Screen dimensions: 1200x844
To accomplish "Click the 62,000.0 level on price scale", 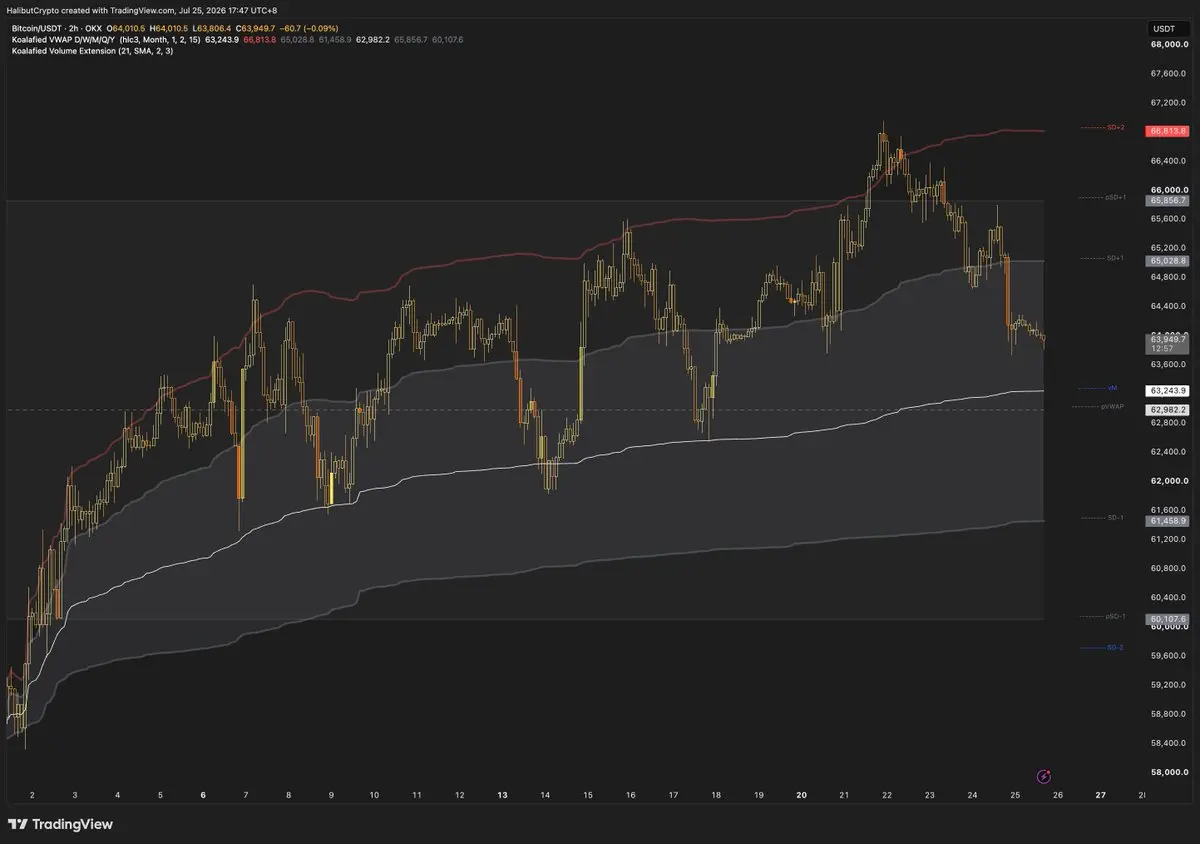I will [x=1168, y=481].
